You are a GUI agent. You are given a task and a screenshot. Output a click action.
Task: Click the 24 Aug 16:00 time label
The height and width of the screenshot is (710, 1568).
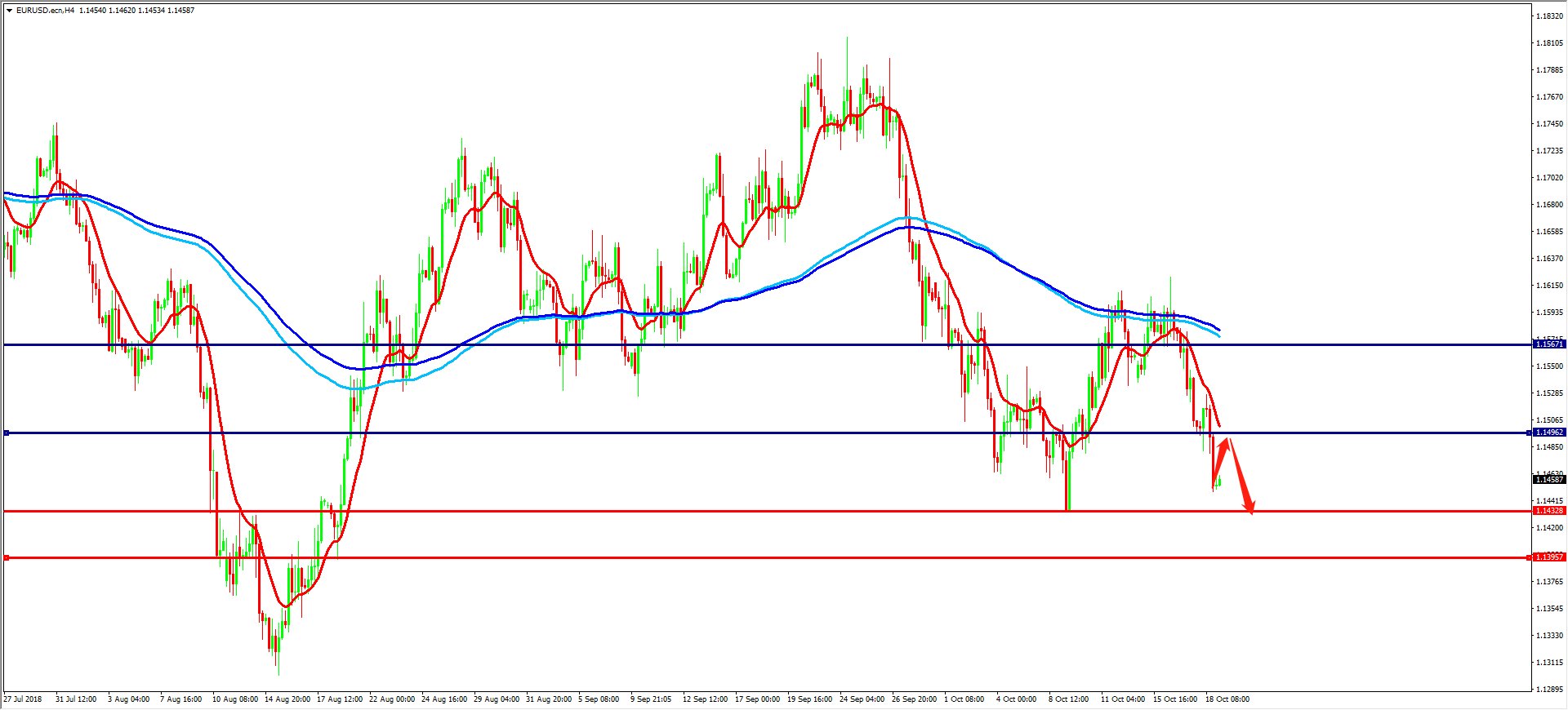444,699
